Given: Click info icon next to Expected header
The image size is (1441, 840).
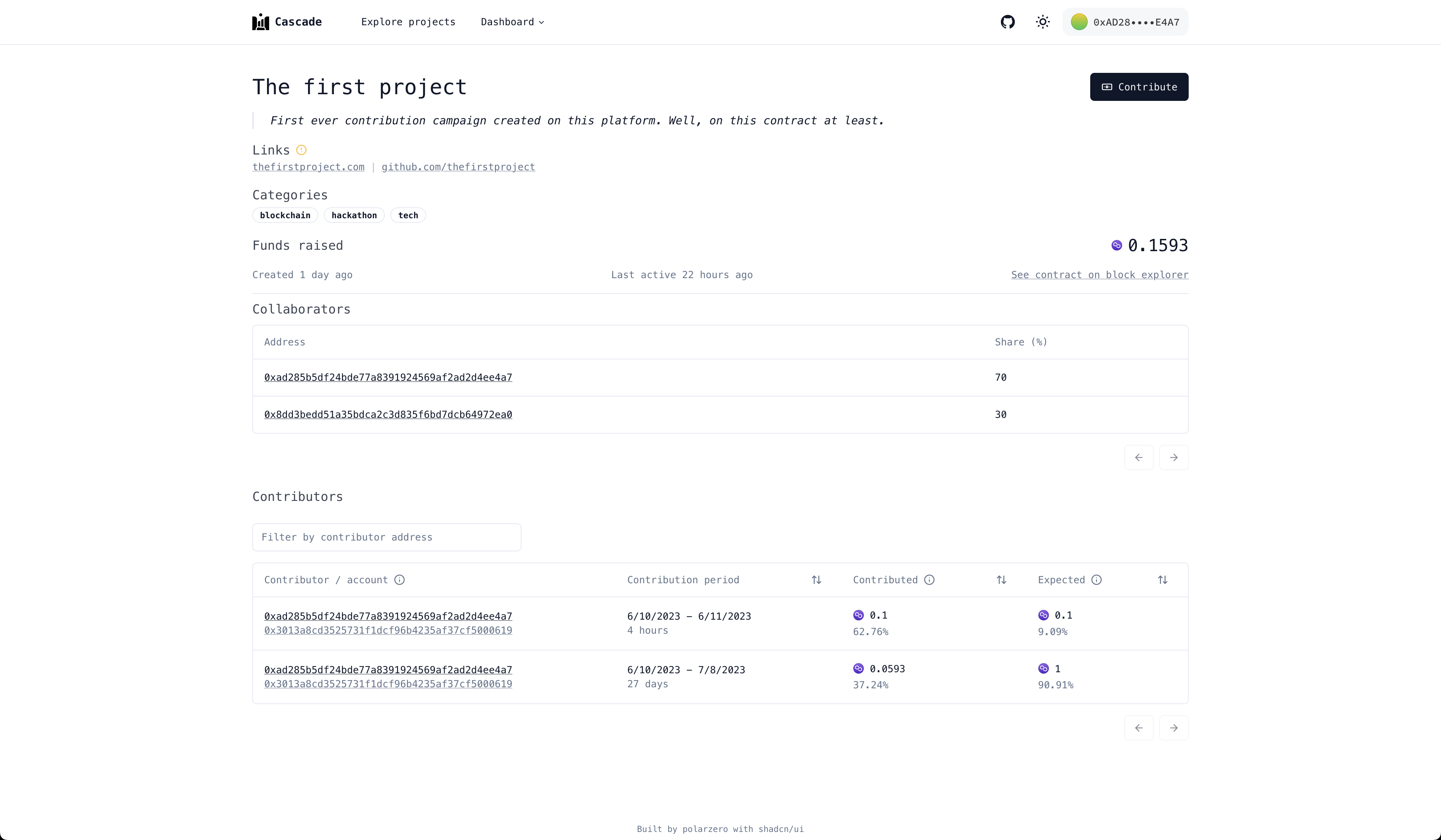Looking at the screenshot, I should 1096,580.
